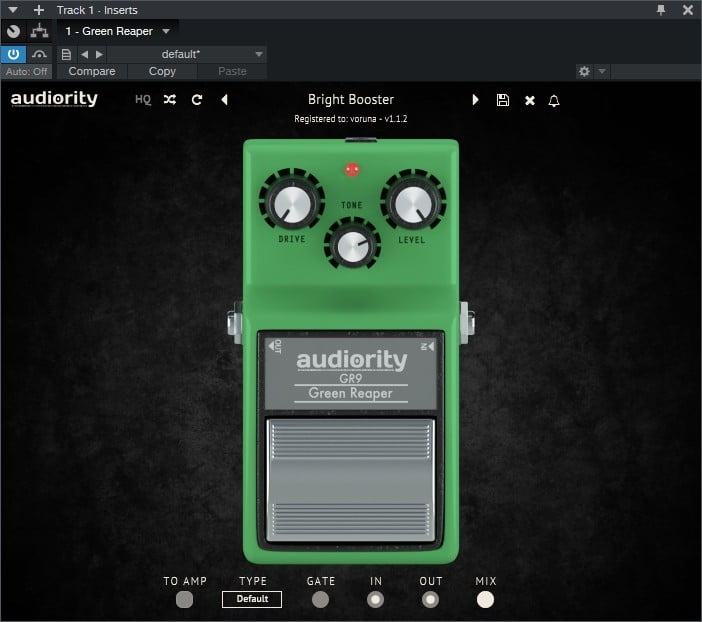Open the 1 - Green Reaper plugin dropdown
The height and width of the screenshot is (622, 702).
117,31
